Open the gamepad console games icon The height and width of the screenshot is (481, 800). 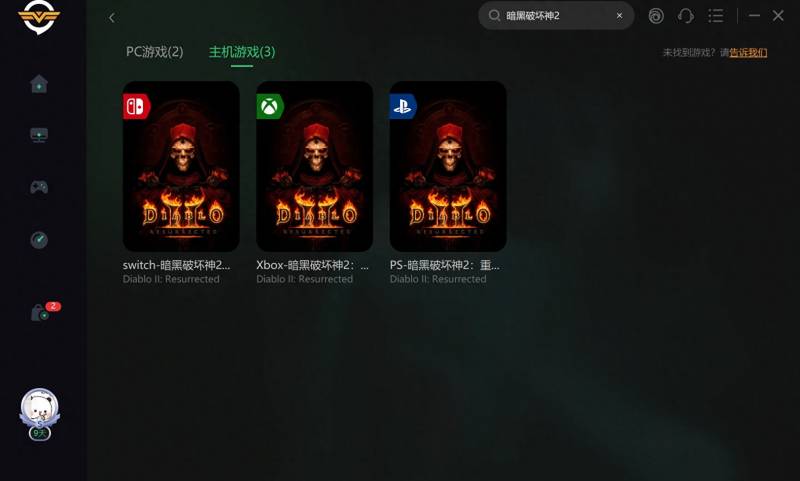coord(39,187)
